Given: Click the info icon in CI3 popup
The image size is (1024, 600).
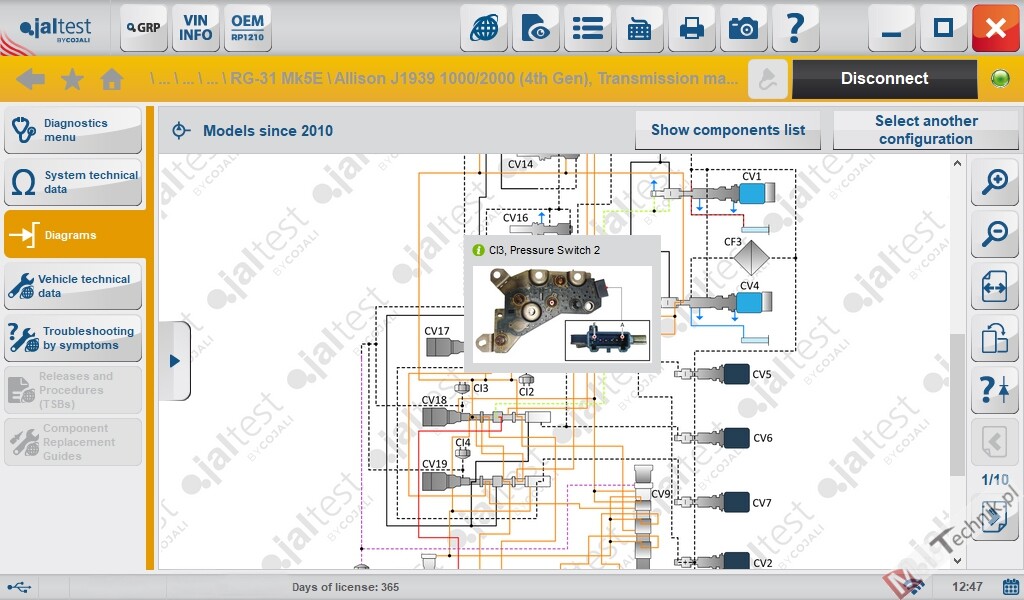Looking at the screenshot, I should tap(478, 250).
